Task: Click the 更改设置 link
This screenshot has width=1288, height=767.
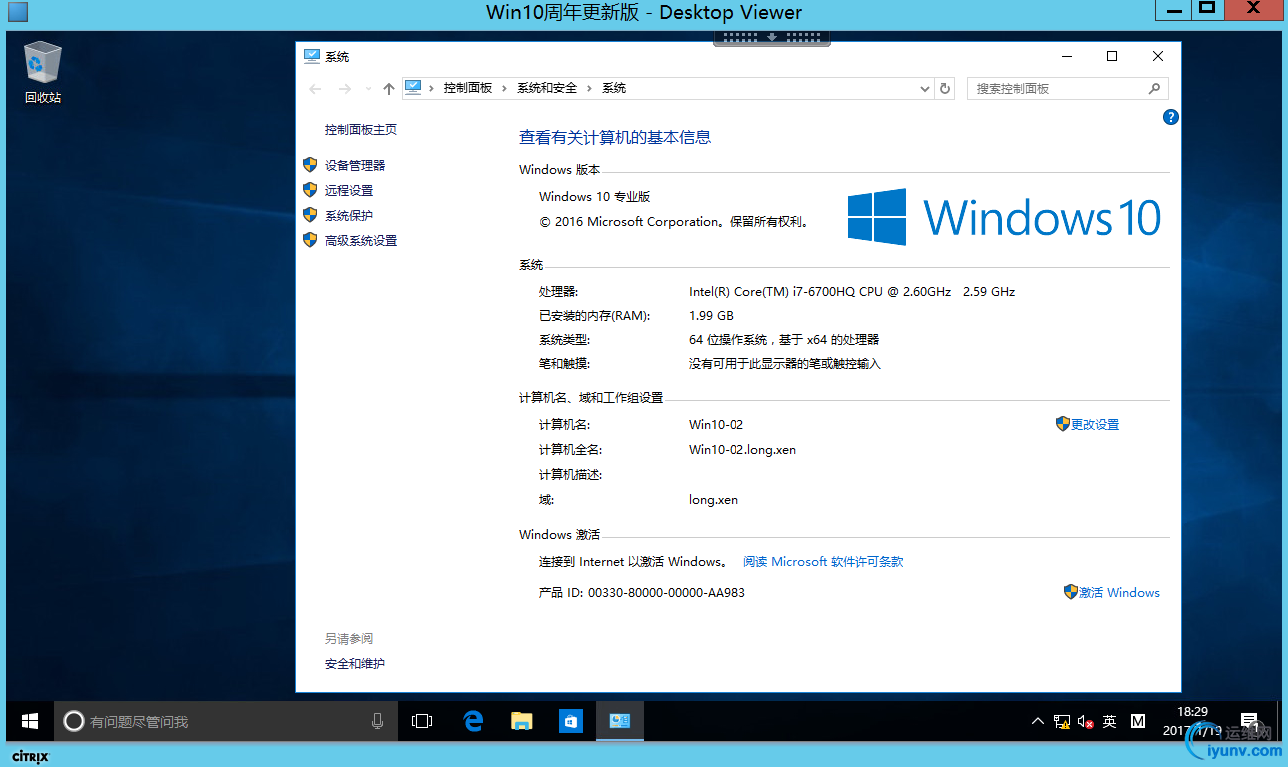Action: point(1095,425)
